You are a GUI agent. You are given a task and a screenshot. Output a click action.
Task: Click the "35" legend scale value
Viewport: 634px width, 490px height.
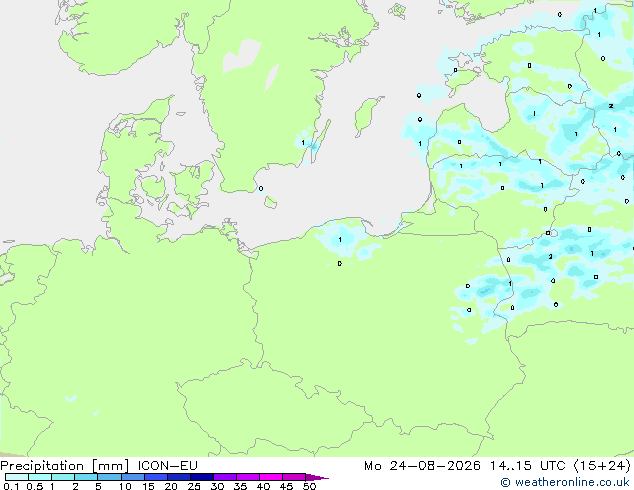(x=240, y=486)
